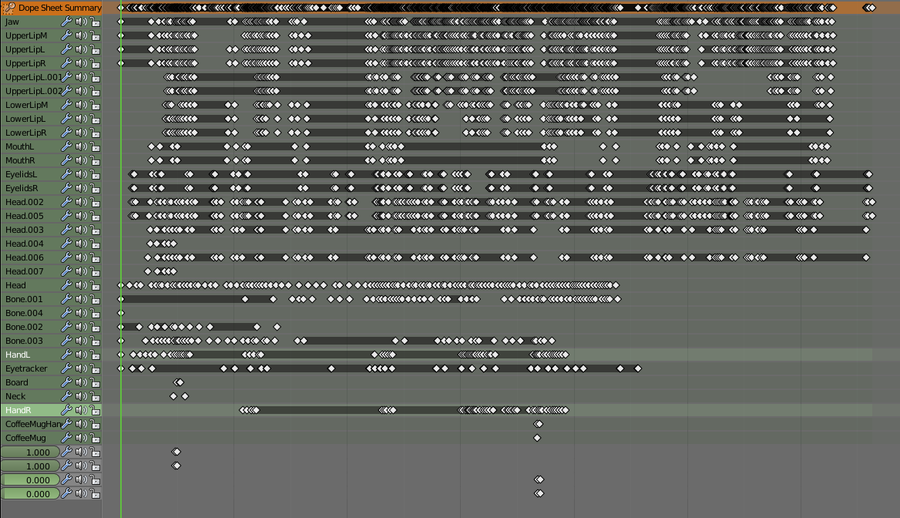Lock the Bone.002 channel
The width and height of the screenshot is (900, 518).
95,327
